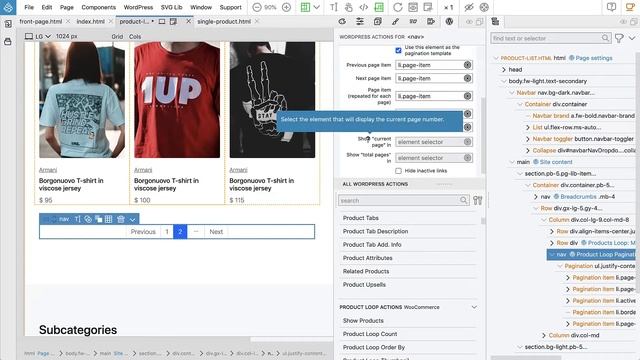Click the x1 multiplier button

(449, 7)
